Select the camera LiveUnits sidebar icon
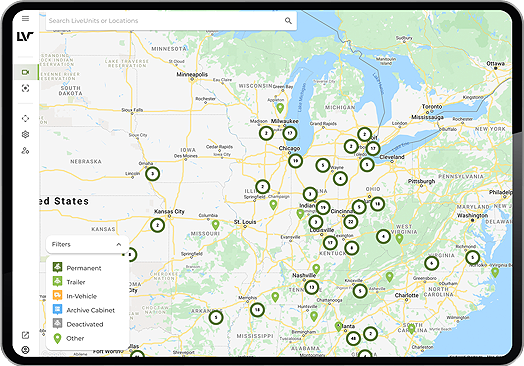The width and height of the screenshot is (524, 366). pyautogui.click(x=26, y=72)
